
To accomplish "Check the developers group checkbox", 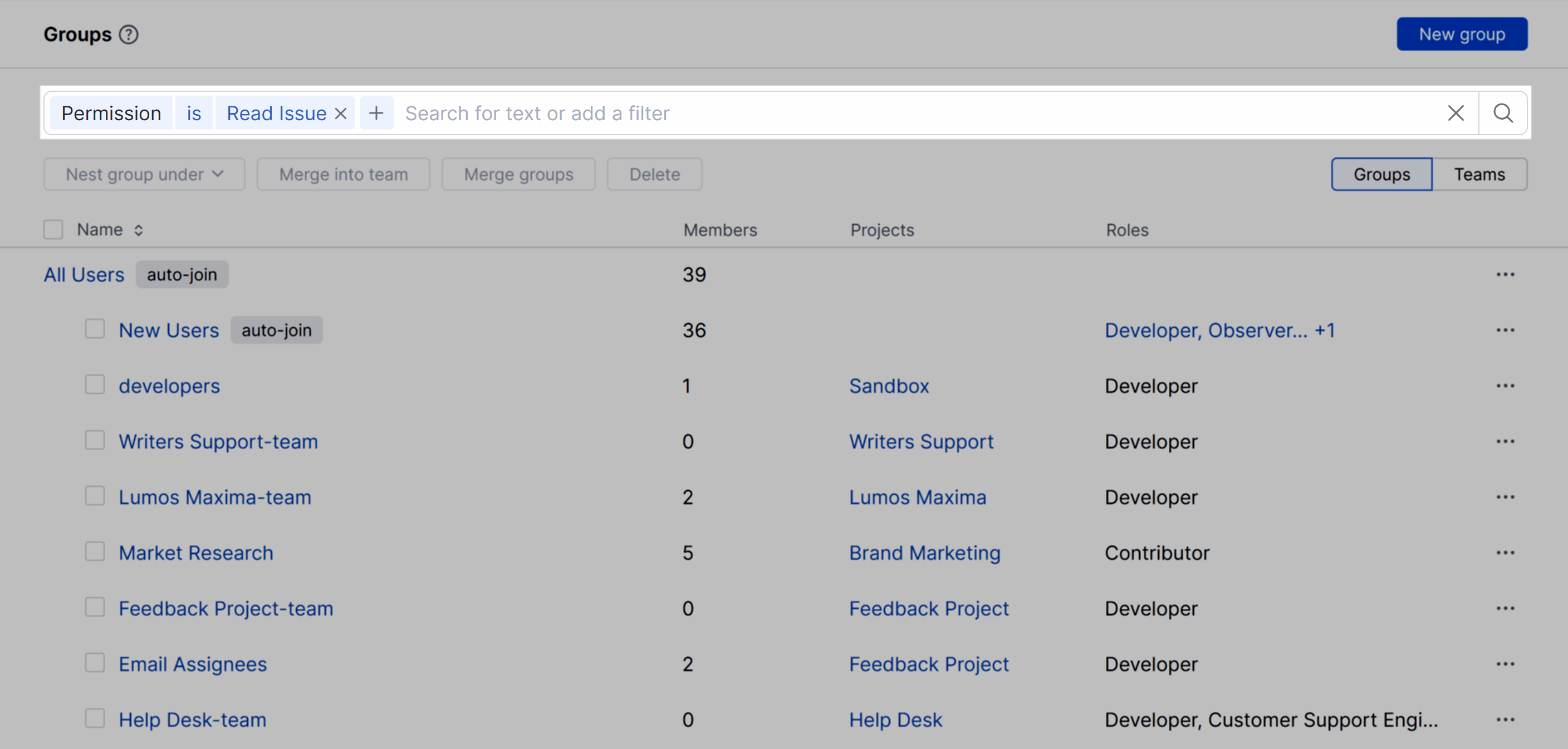I will click(x=95, y=385).
